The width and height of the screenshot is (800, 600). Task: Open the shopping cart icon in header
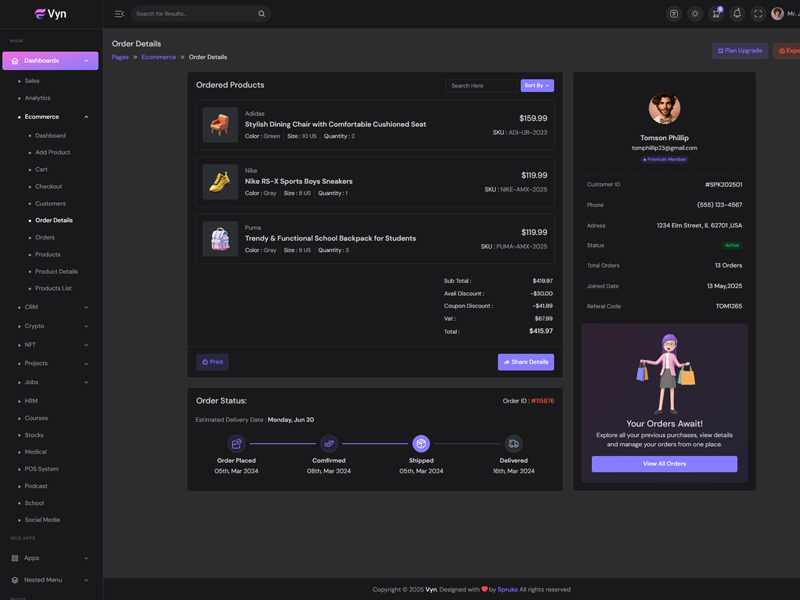tap(716, 14)
